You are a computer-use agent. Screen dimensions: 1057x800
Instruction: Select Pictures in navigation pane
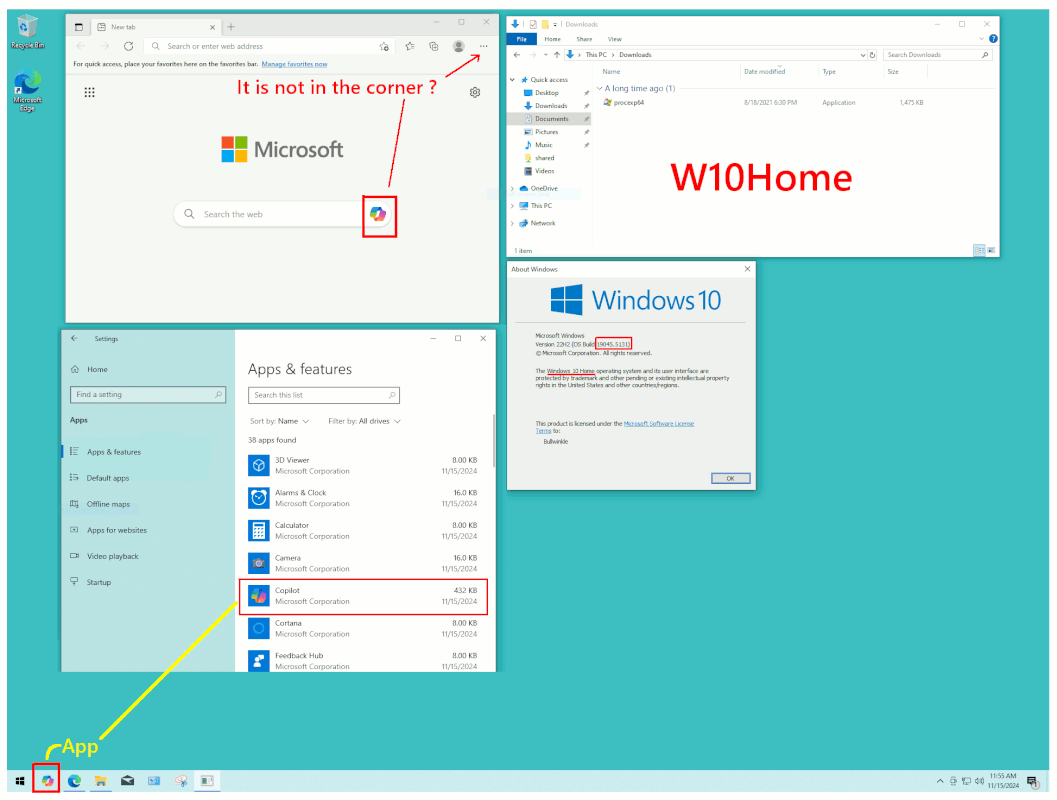pyautogui.click(x=547, y=132)
